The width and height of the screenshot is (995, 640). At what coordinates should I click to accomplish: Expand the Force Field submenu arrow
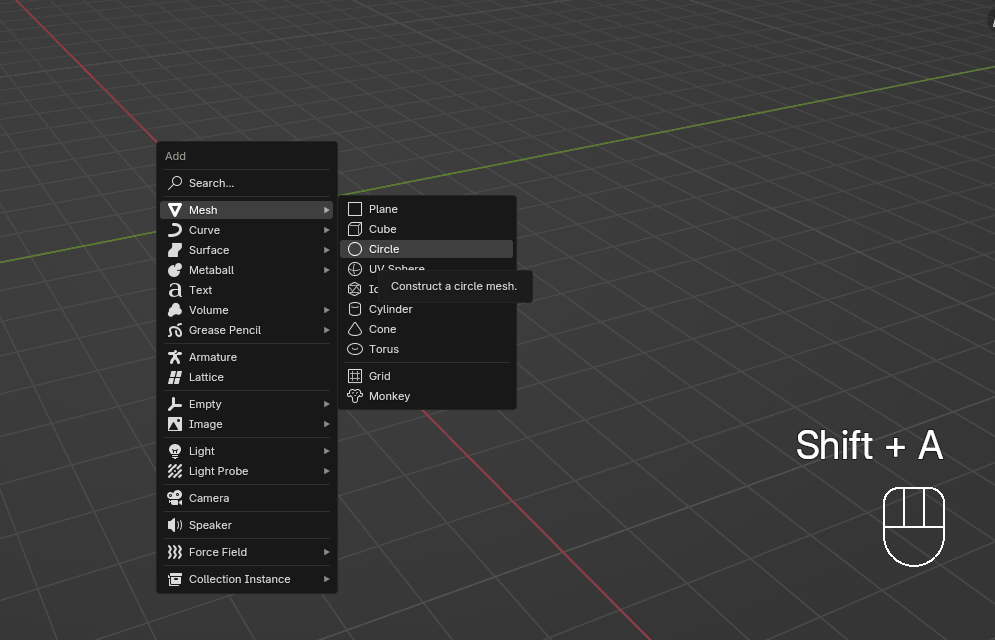pyautogui.click(x=326, y=552)
